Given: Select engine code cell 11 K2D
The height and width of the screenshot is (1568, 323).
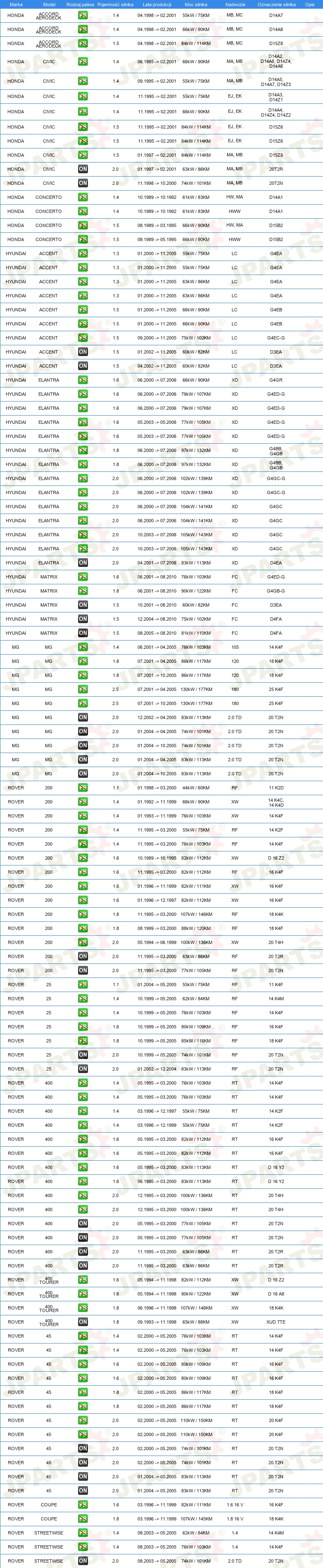Looking at the screenshot, I should [x=276, y=788].
